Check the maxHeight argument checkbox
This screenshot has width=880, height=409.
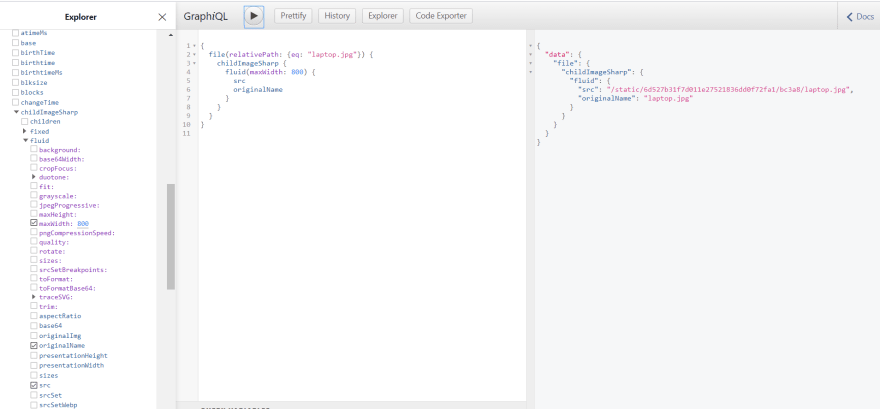34,214
